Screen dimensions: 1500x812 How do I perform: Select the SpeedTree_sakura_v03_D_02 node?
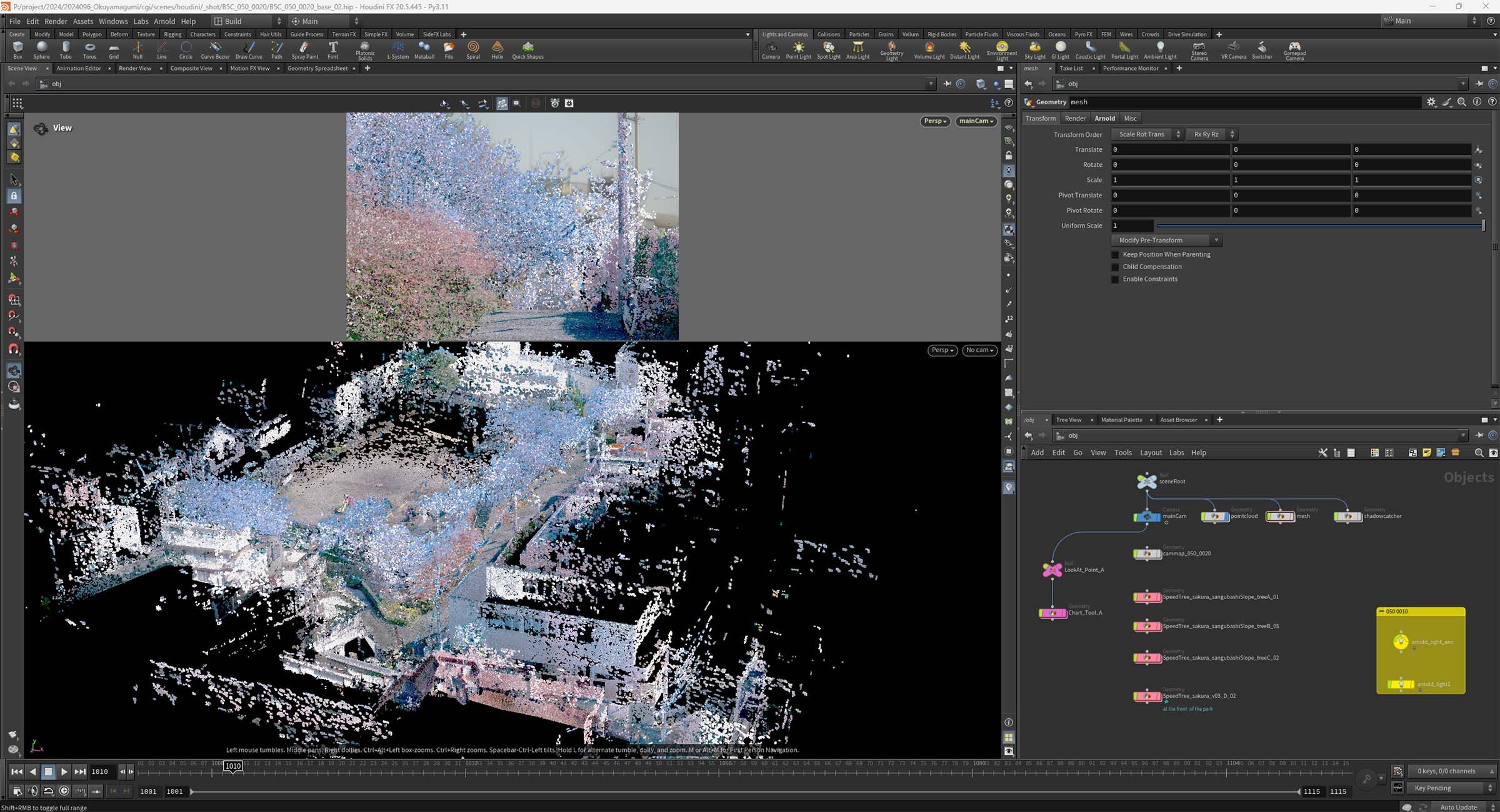pyautogui.click(x=1147, y=696)
